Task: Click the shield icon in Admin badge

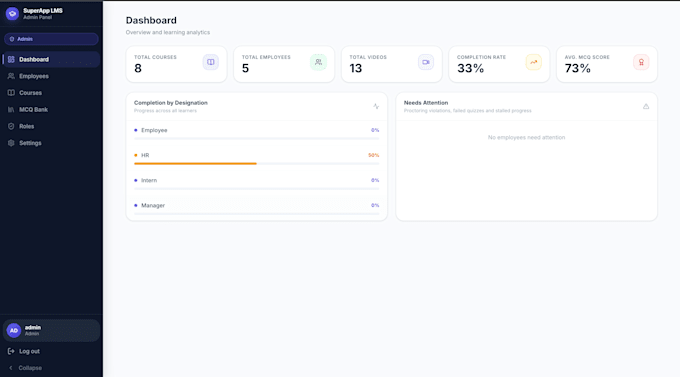Action: (12, 39)
